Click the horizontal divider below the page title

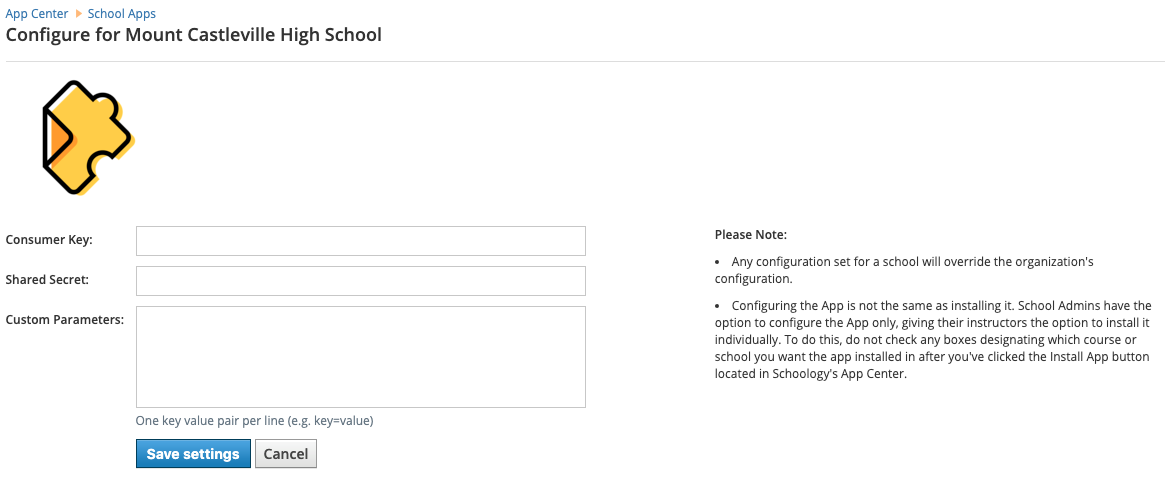pyautogui.click(x=583, y=62)
